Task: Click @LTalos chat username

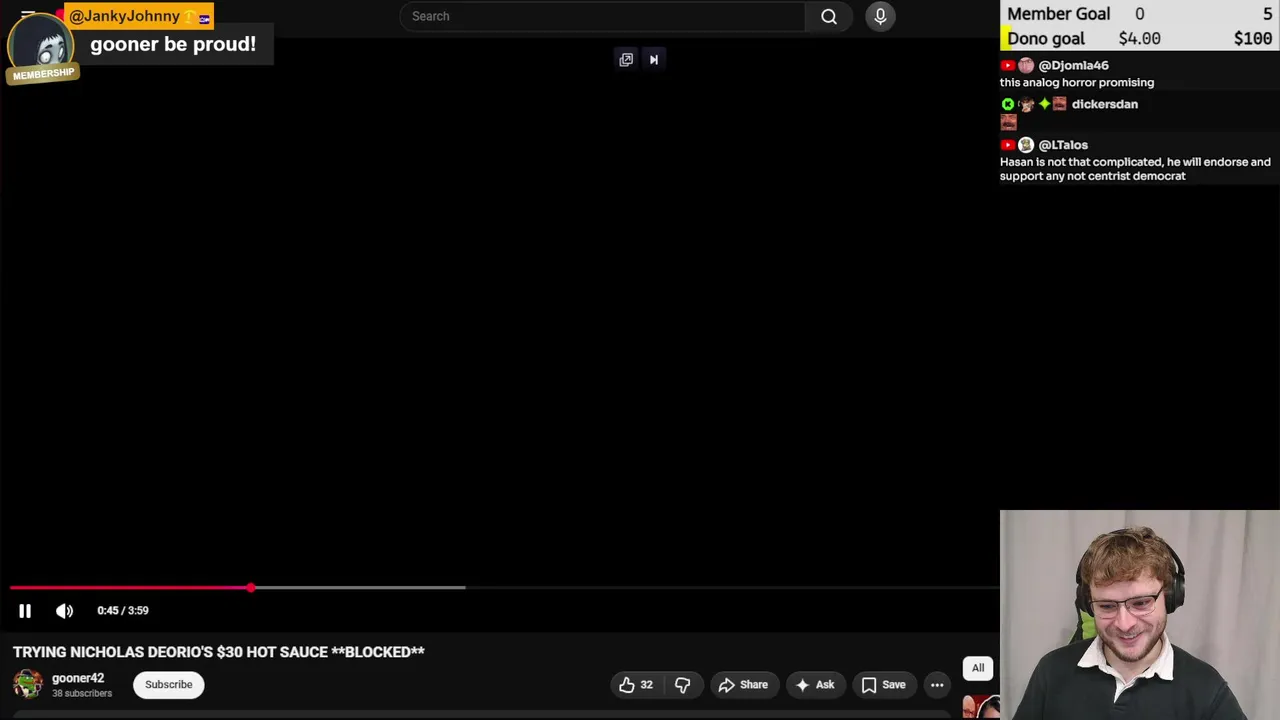Action: click(1062, 145)
